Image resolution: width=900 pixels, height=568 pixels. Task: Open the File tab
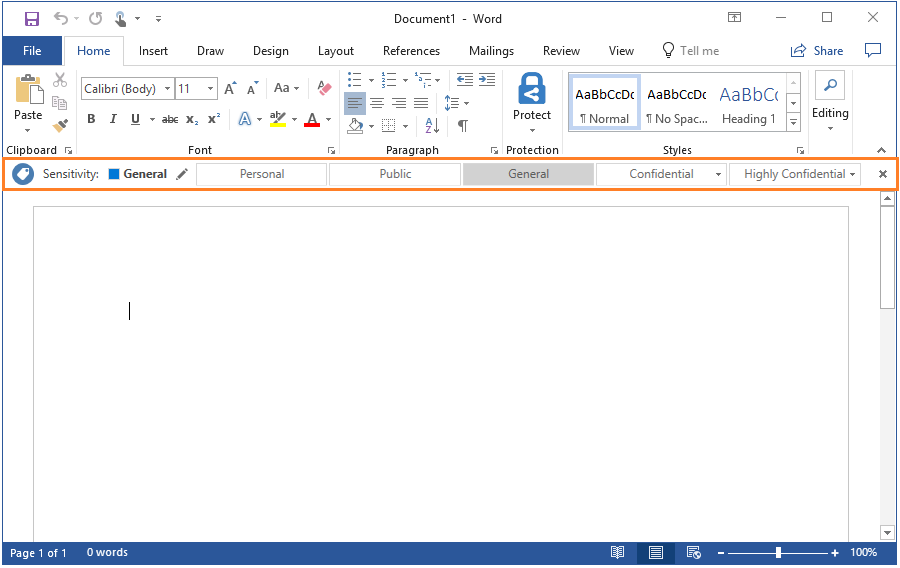(32, 50)
